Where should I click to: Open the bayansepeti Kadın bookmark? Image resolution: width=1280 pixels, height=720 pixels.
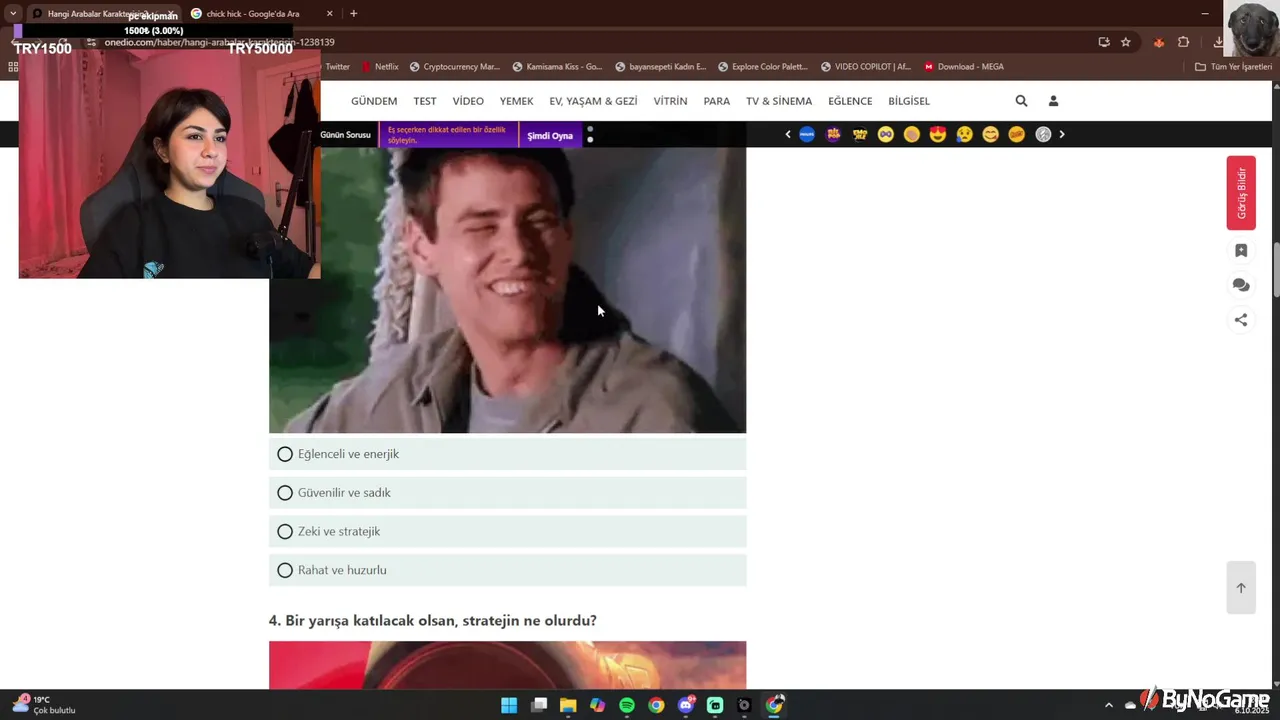tap(660, 67)
